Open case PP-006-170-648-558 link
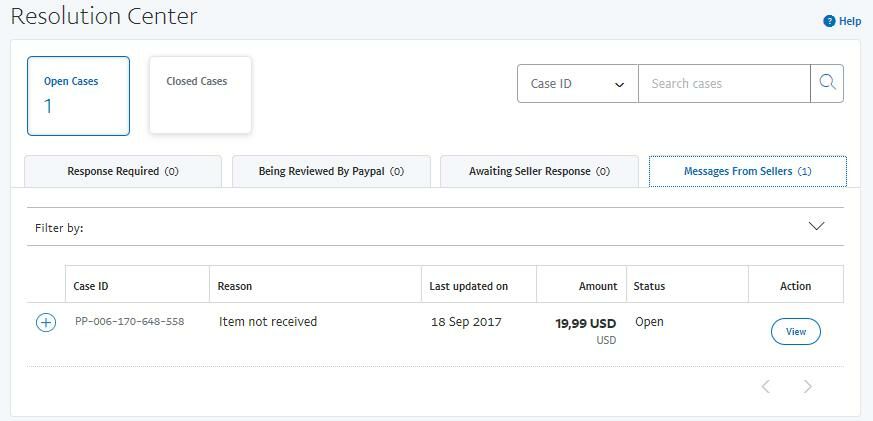Image resolution: width=873 pixels, height=421 pixels. pyautogui.click(x=130, y=321)
